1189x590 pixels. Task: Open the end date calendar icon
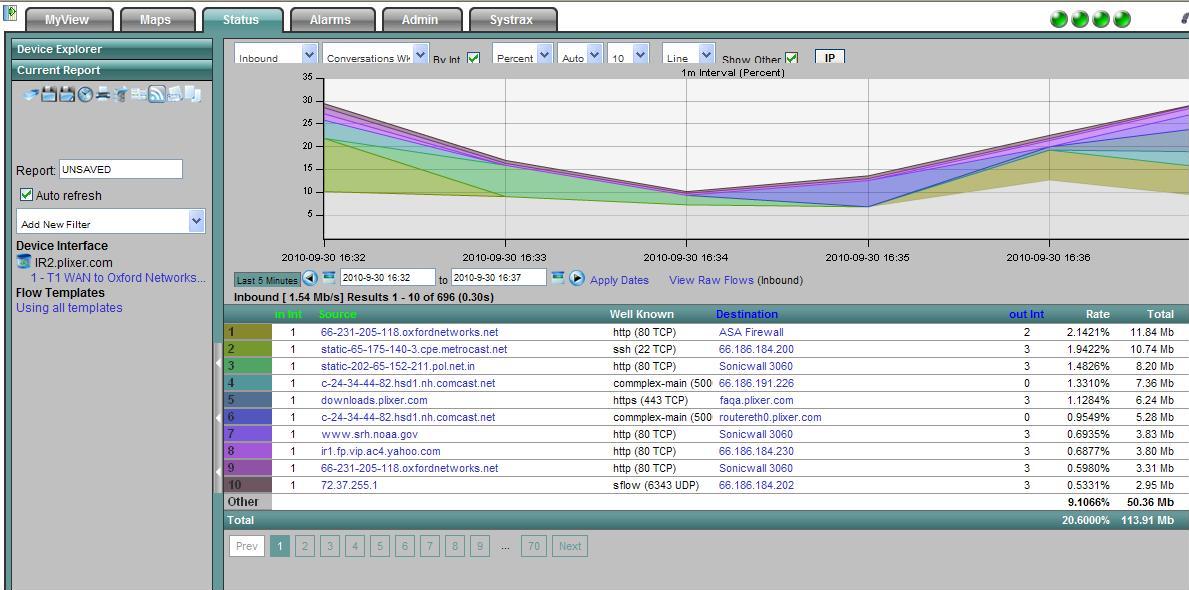click(x=558, y=277)
